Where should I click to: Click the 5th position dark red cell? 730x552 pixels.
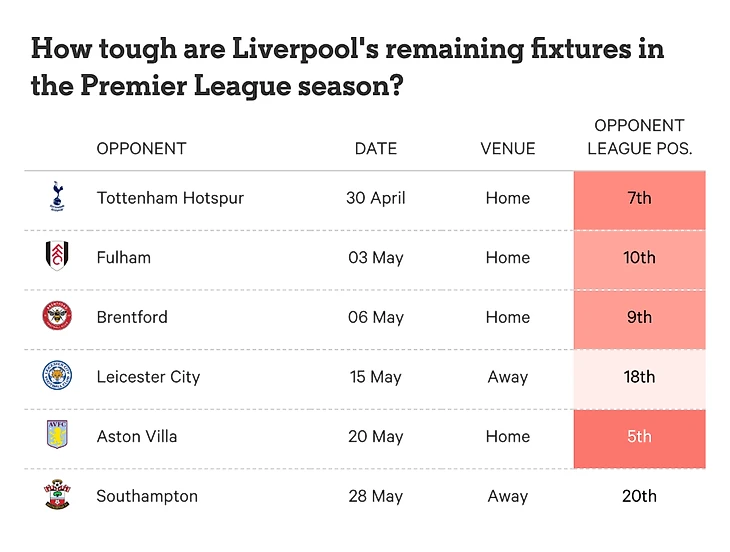(x=640, y=439)
